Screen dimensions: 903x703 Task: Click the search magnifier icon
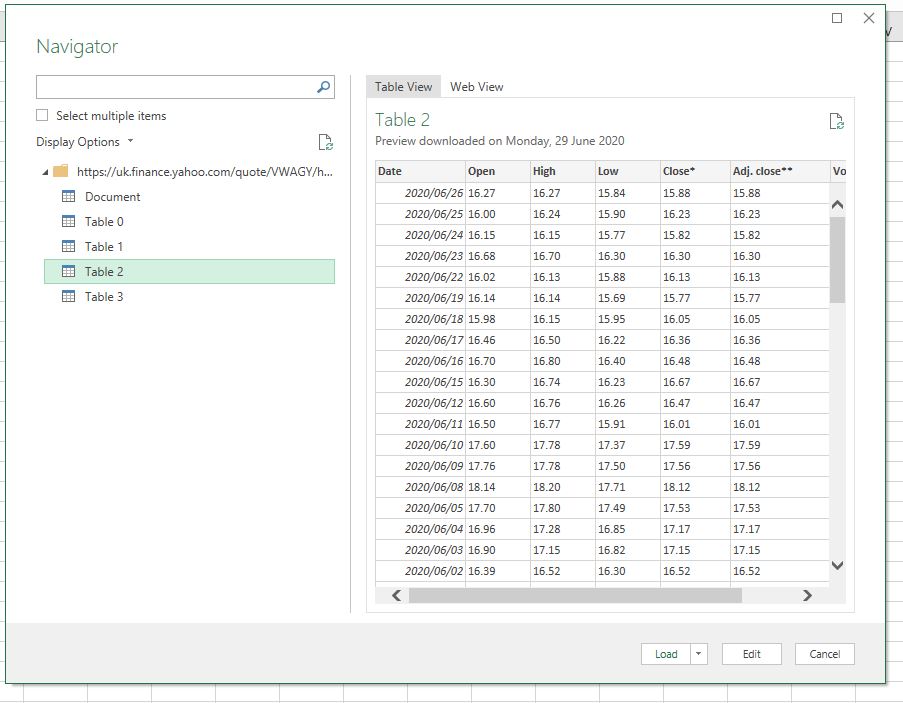(324, 87)
